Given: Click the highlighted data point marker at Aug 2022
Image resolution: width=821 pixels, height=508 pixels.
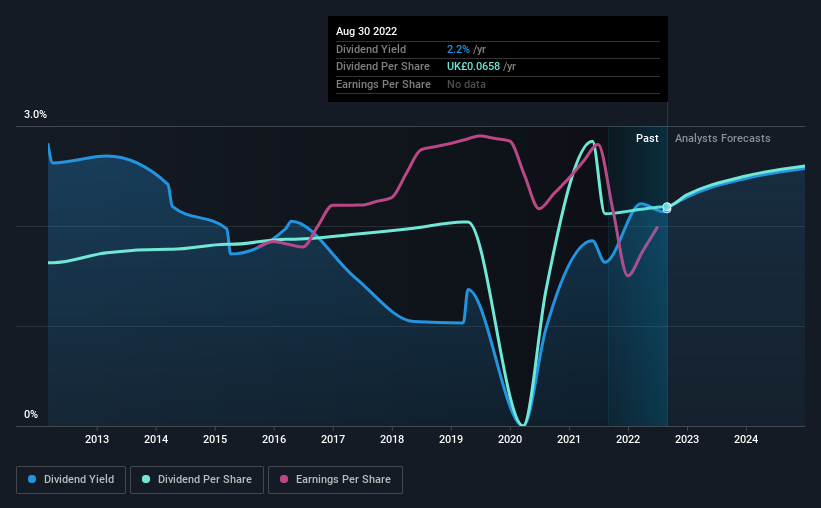Looking at the screenshot, I should [667, 208].
